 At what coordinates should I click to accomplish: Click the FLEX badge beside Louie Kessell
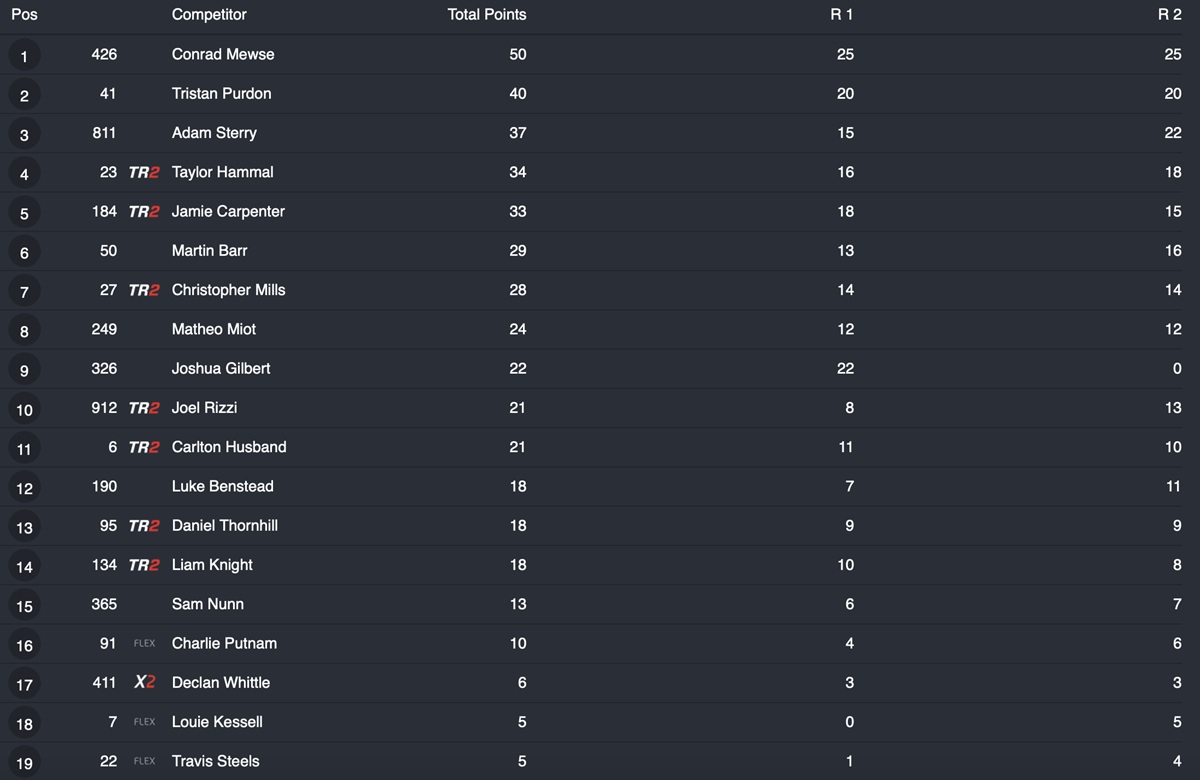145,722
